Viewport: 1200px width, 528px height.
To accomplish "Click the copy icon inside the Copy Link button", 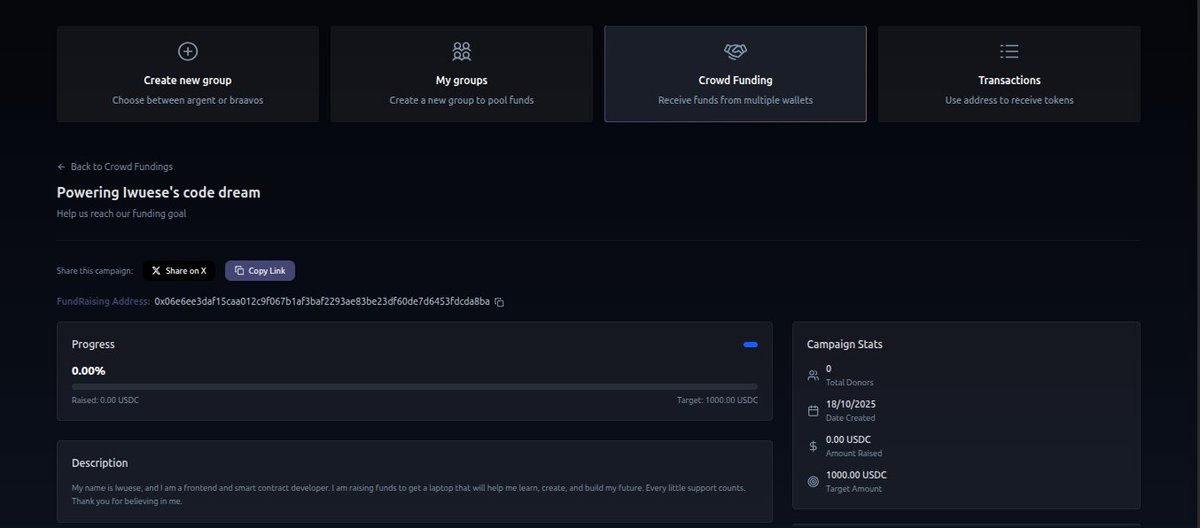I will click(x=239, y=271).
